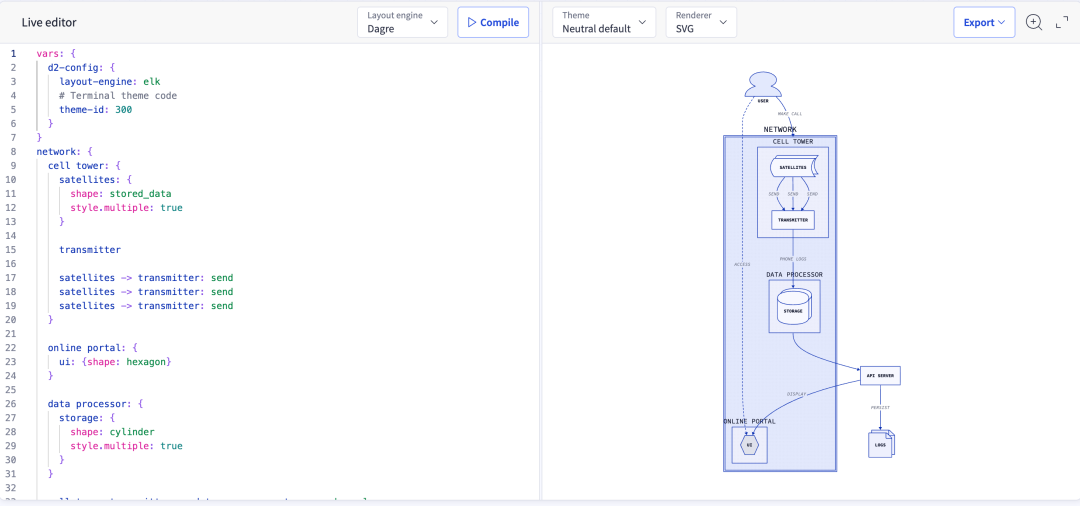
Task: Click the 'cell tower: {' code line
Action: click(84, 165)
